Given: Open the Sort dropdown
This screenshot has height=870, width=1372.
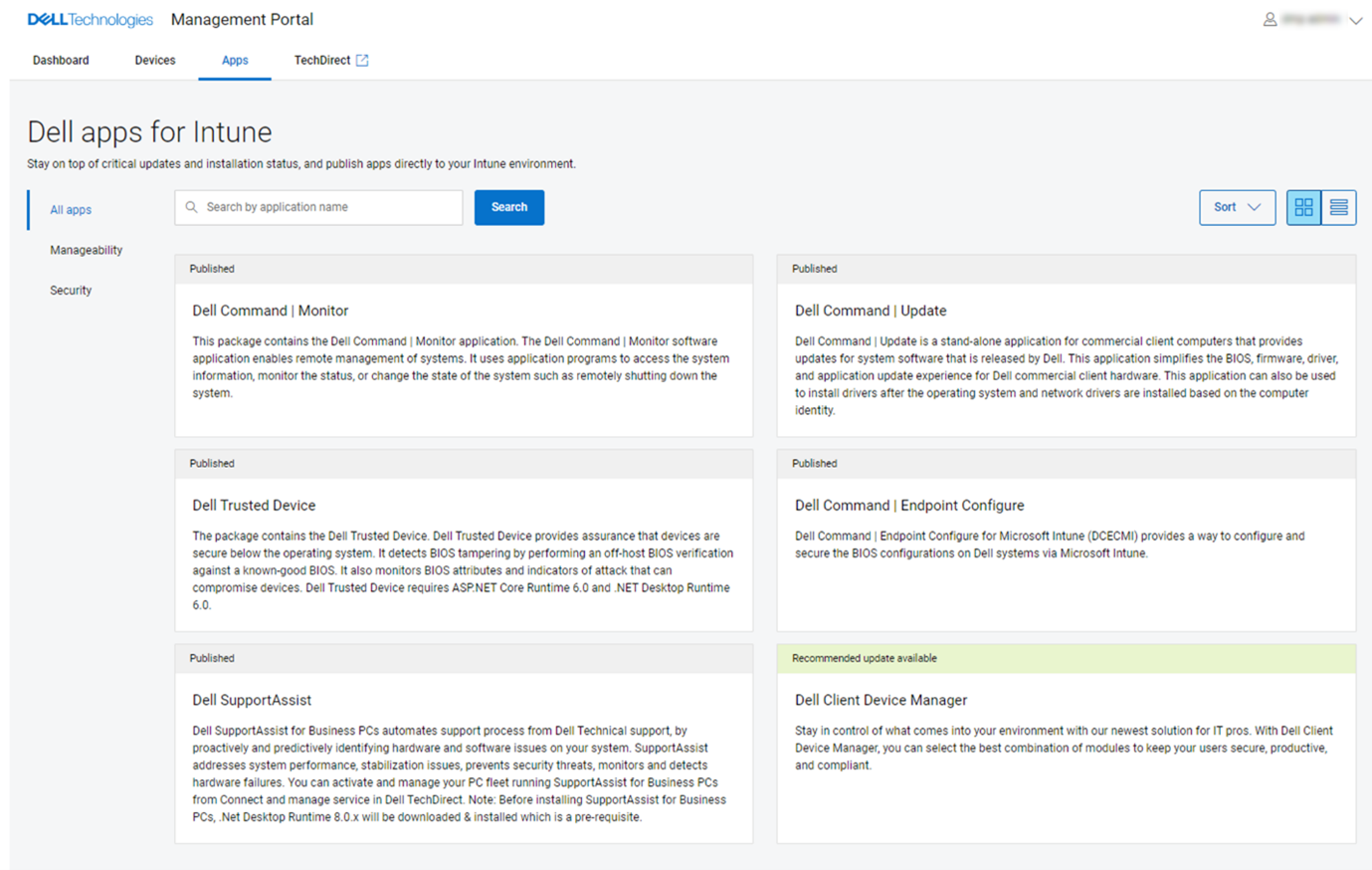Looking at the screenshot, I should [1238, 207].
